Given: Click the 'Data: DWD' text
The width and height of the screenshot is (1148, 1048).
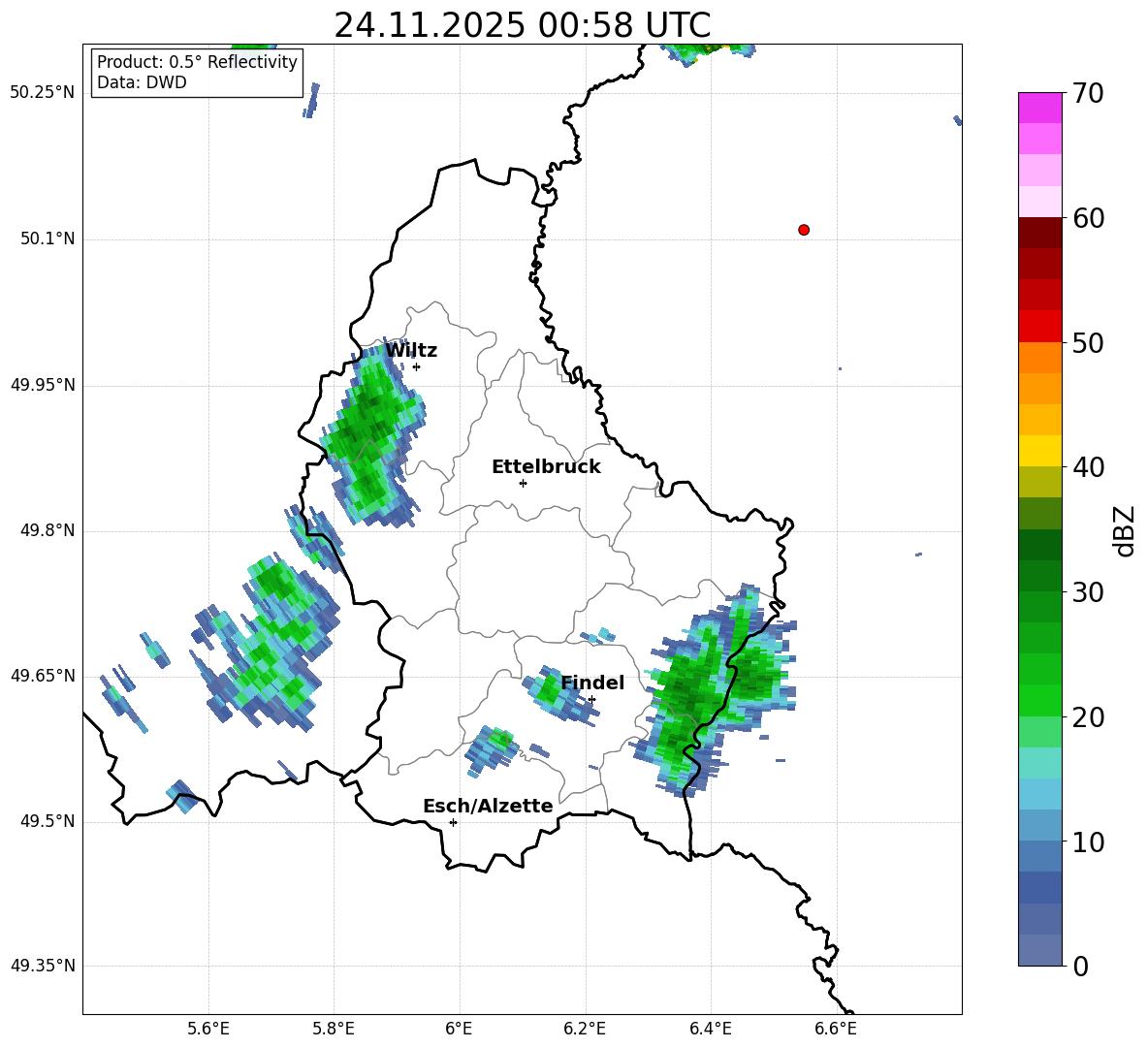Looking at the screenshot, I should [x=142, y=82].
